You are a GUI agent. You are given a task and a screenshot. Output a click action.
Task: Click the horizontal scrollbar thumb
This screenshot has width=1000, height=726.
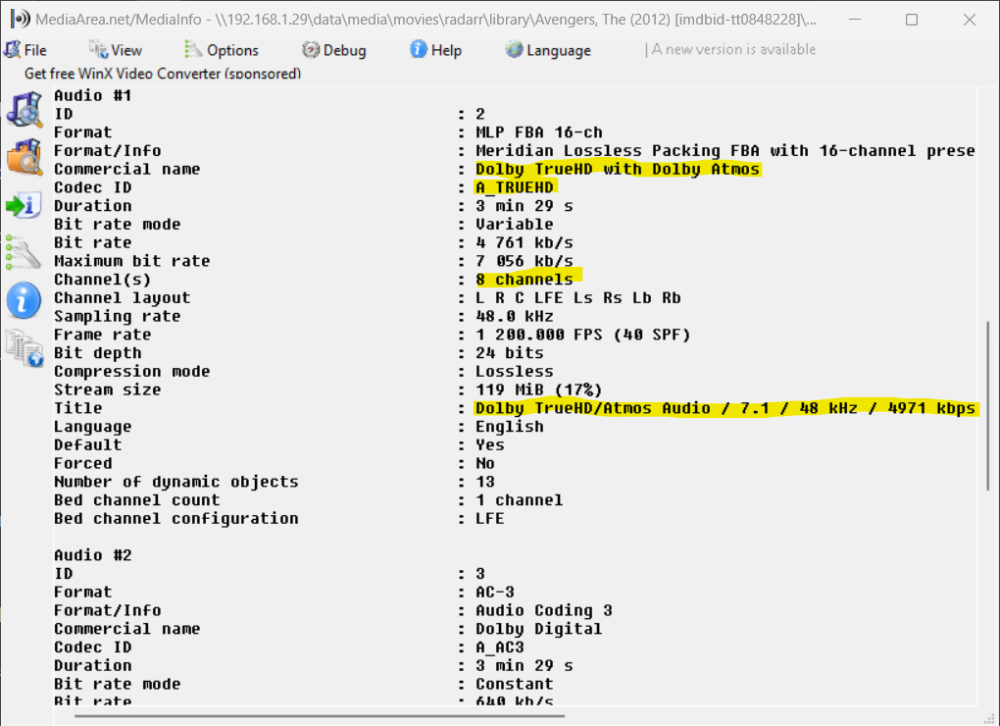click(x=319, y=716)
